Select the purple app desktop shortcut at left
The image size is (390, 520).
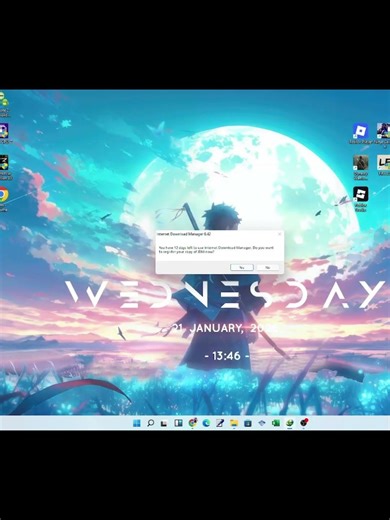click(x=4, y=133)
